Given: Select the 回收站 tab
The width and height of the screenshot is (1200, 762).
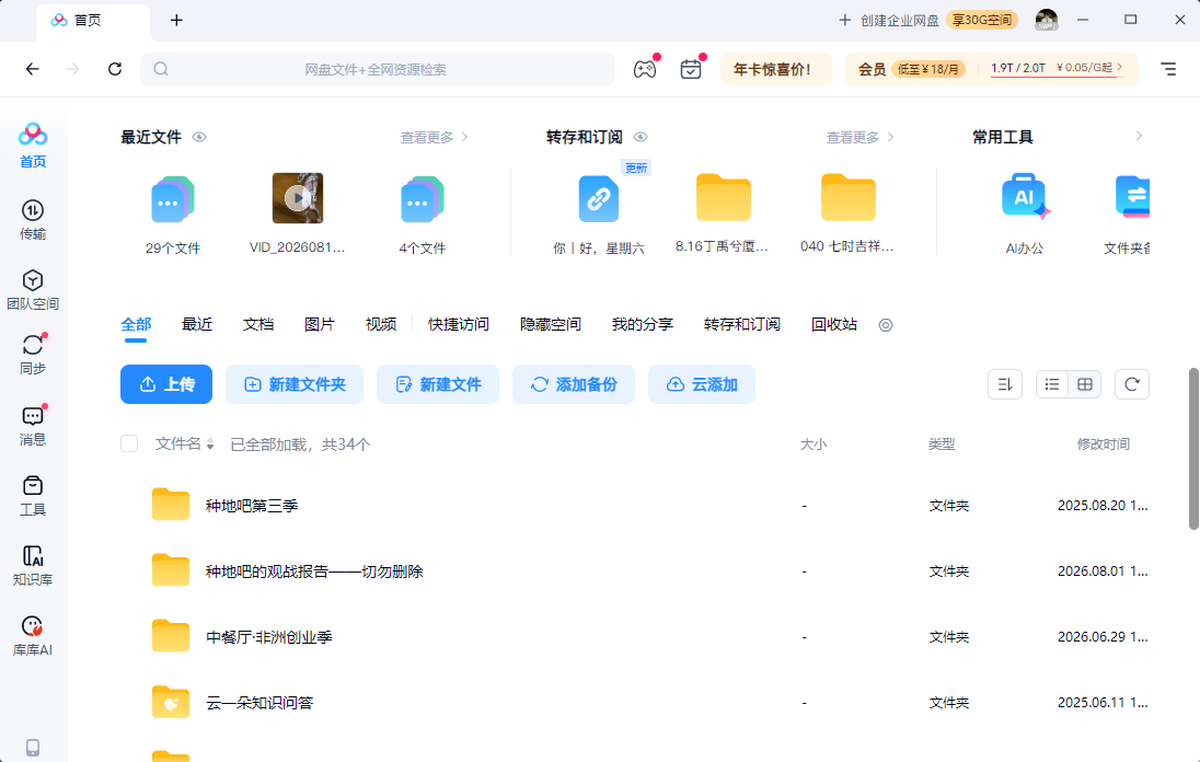Looking at the screenshot, I should (834, 325).
